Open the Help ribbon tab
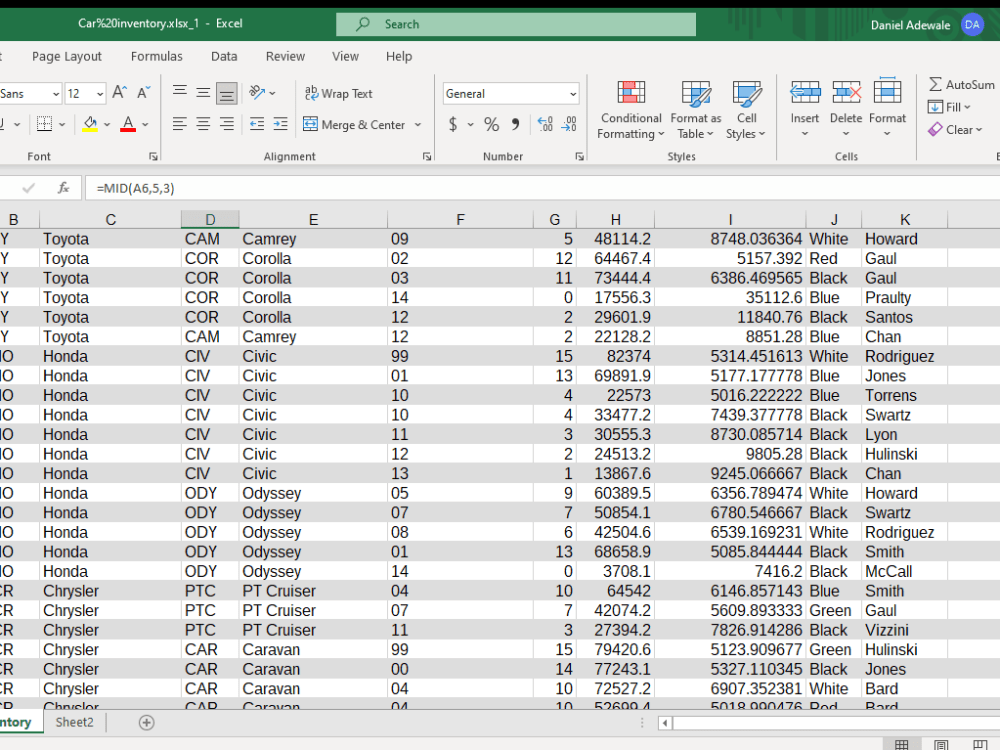The image size is (1000, 750). pyautogui.click(x=399, y=56)
